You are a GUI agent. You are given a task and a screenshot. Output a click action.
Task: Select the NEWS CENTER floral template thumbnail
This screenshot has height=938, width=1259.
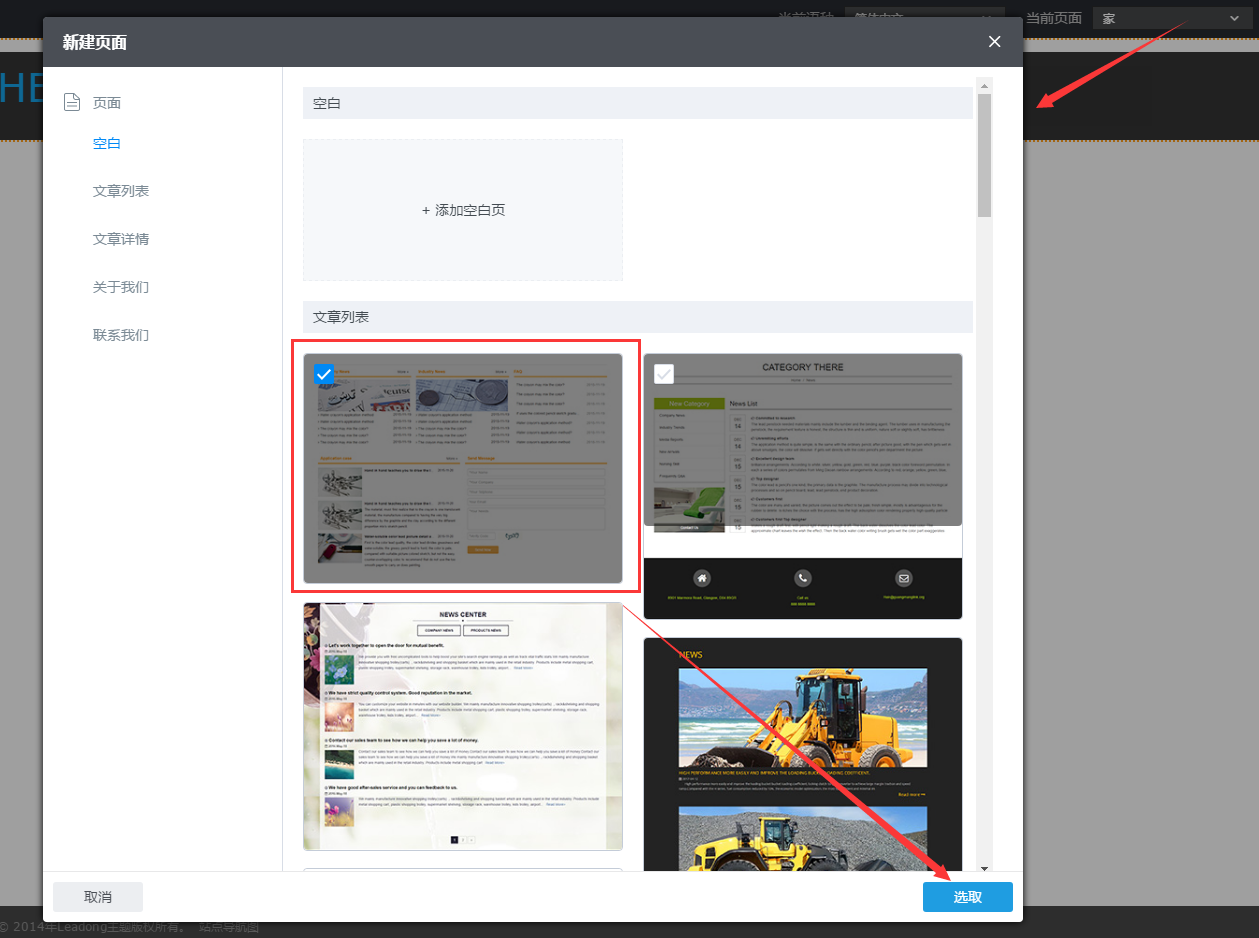(x=463, y=726)
